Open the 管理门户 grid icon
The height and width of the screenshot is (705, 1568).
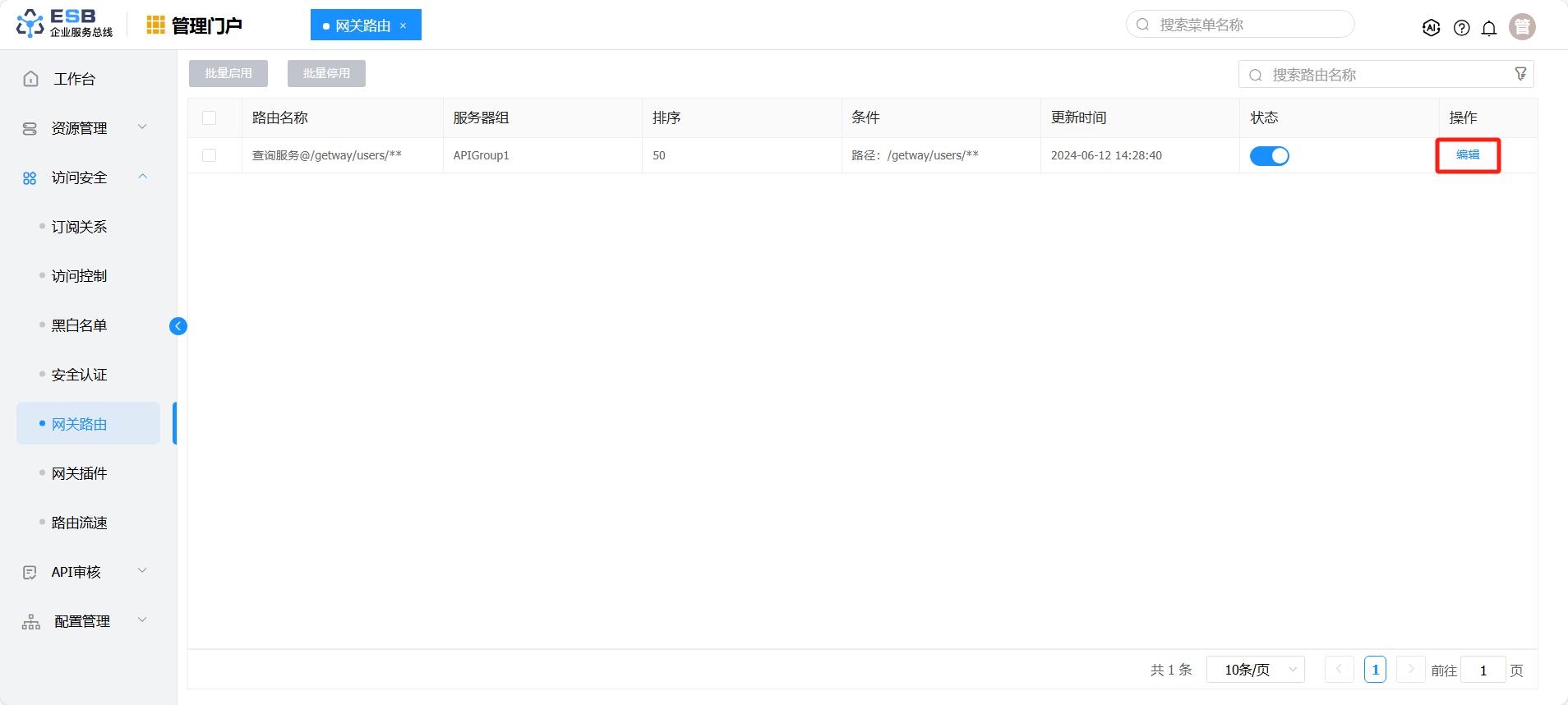[155, 25]
